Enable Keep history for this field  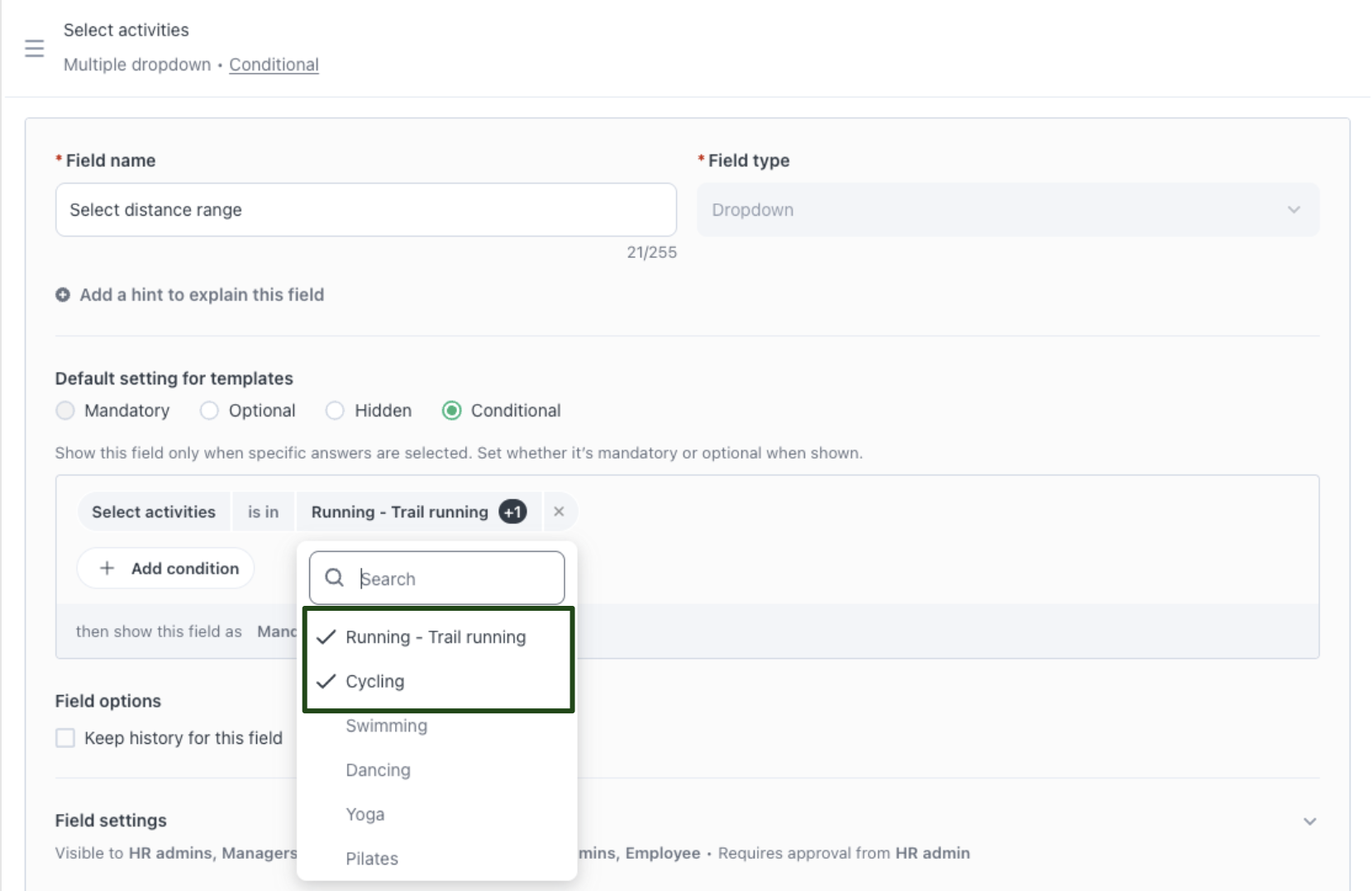tap(65, 738)
